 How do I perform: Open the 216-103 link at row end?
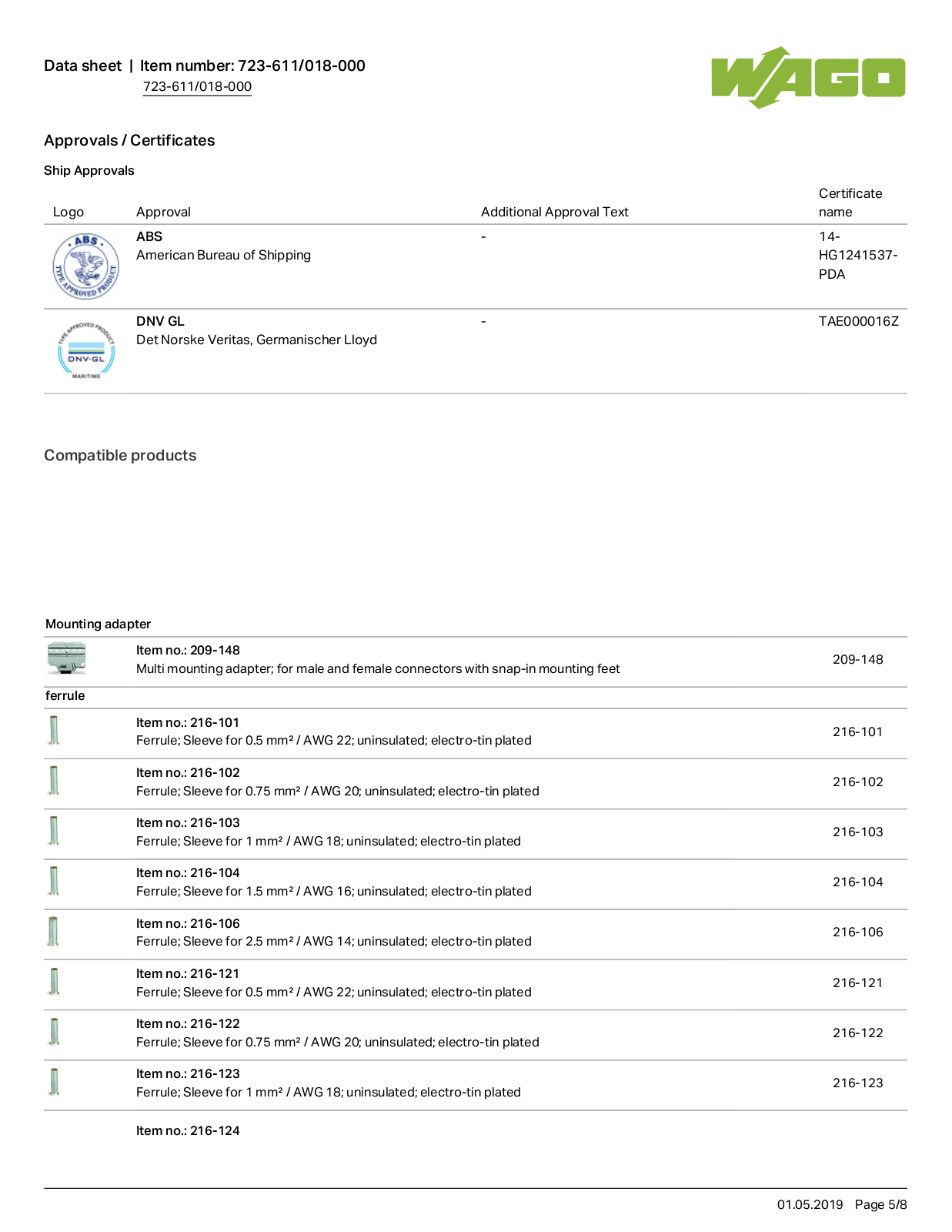click(857, 832)
